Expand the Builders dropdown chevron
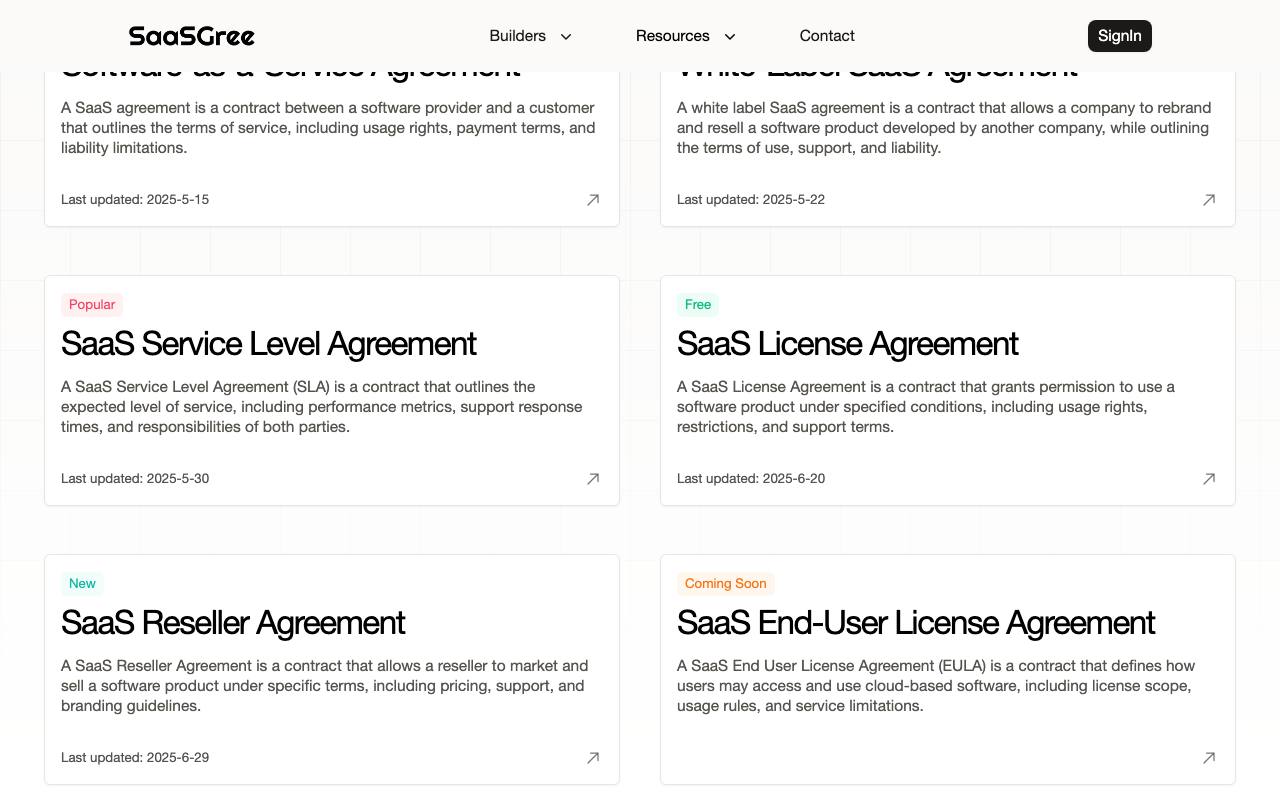Image resolution: width=1280 pixels, height=800 pixels. [566, 36]
